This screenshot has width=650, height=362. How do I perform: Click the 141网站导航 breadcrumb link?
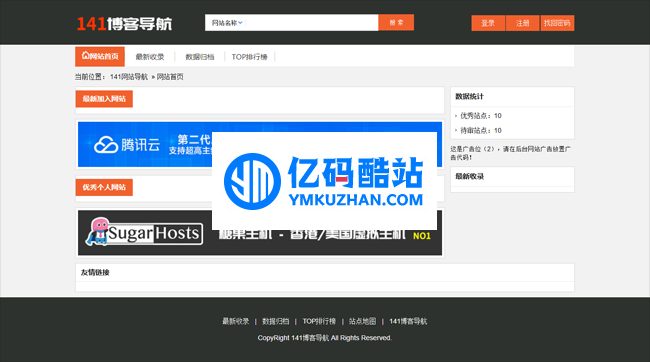(129, 77)
